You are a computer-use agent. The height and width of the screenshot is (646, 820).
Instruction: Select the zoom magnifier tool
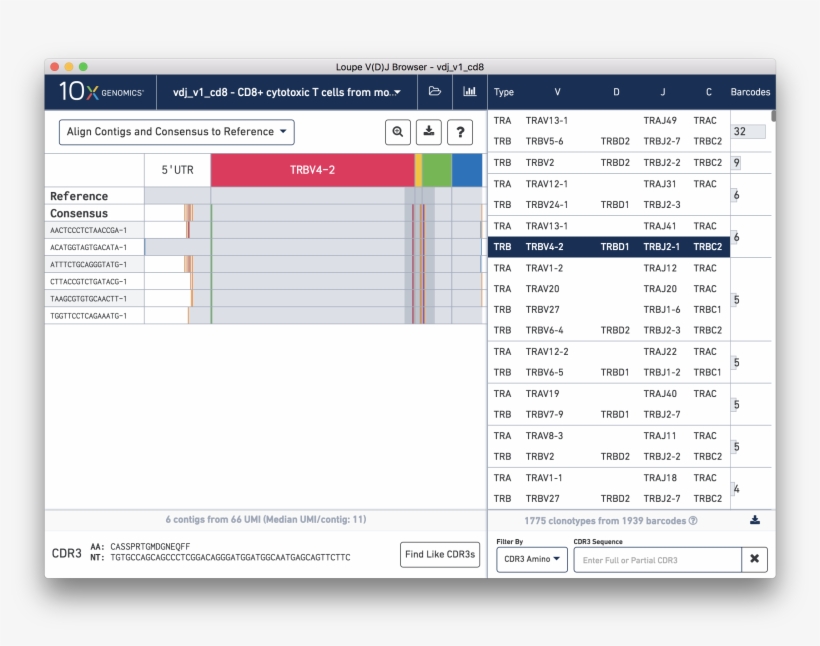click(397, 132)
